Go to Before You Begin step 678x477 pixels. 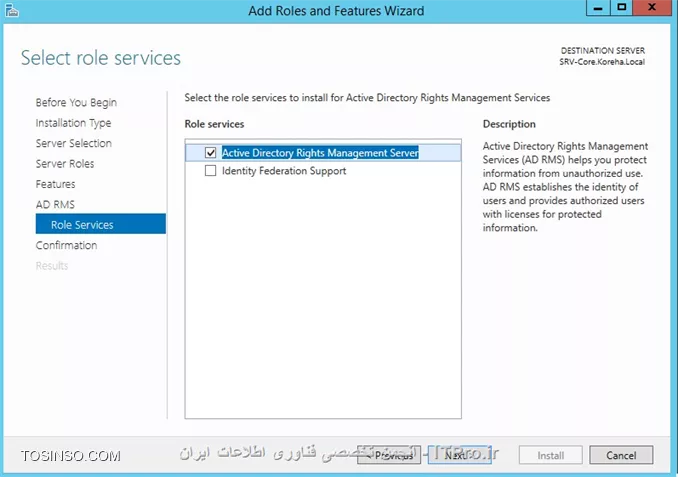point(76,102)
